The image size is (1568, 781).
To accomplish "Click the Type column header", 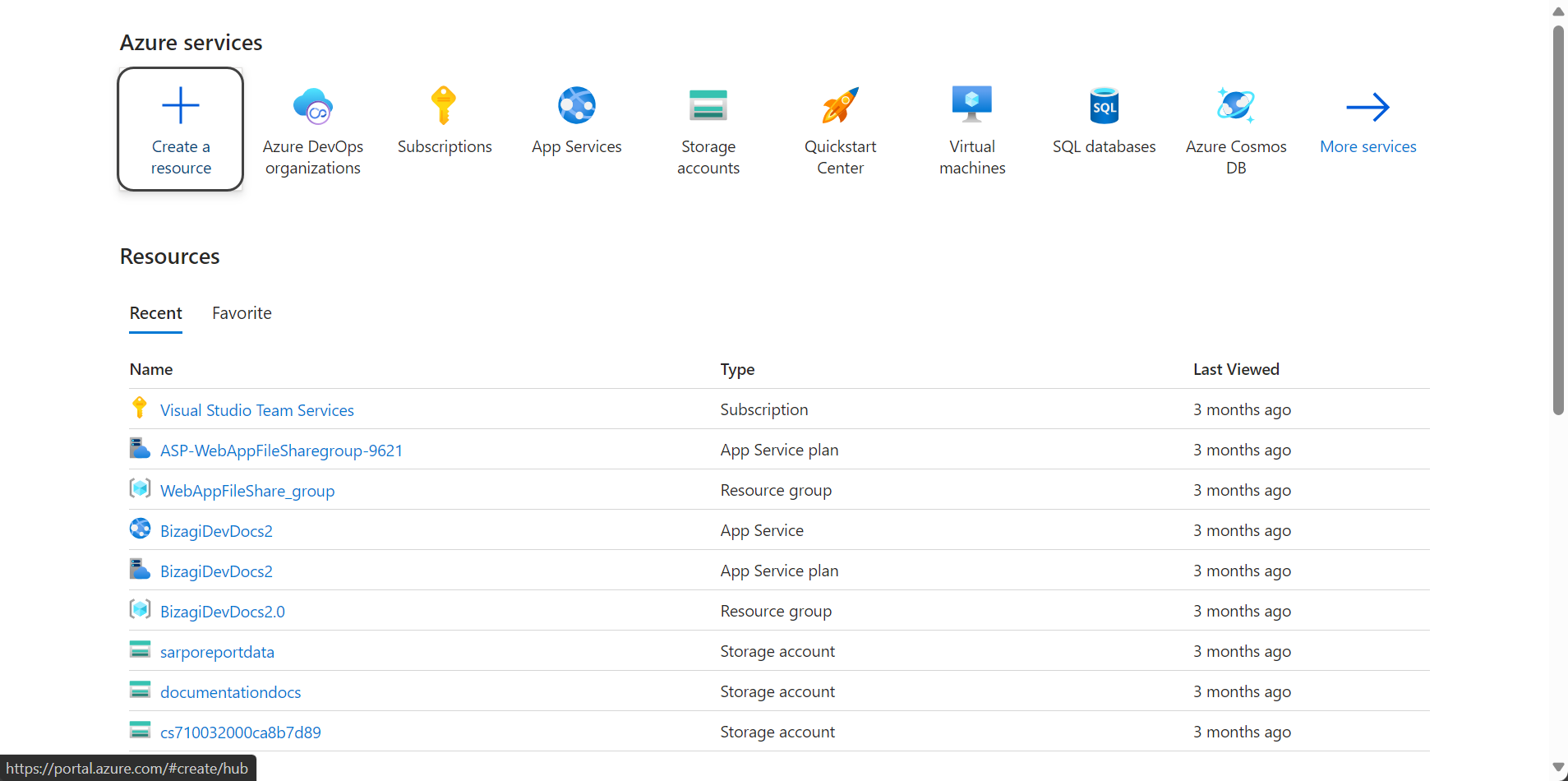I will pyautogui.click(x=737, y=369).
